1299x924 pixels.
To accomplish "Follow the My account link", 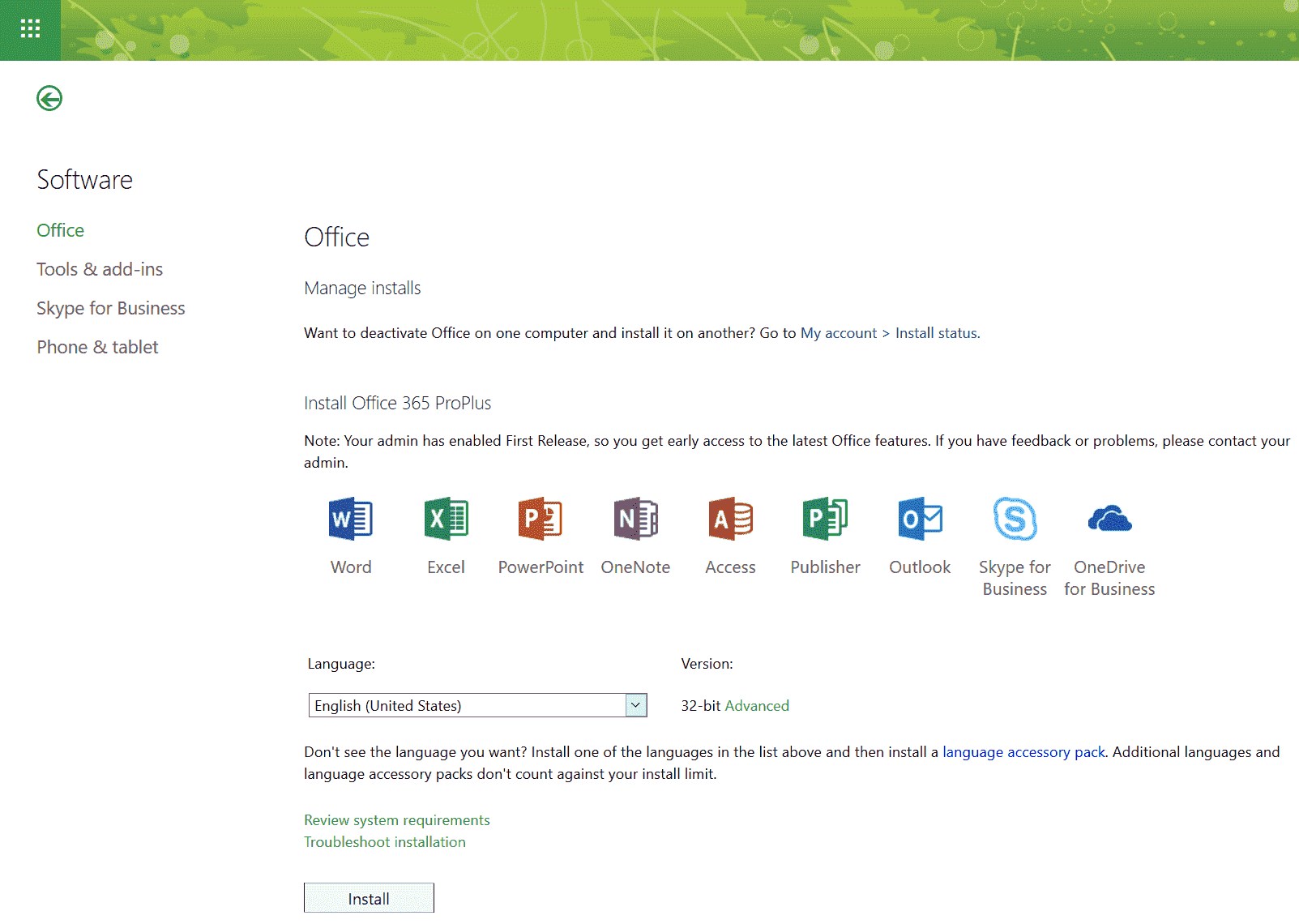I will coord(839,333).
